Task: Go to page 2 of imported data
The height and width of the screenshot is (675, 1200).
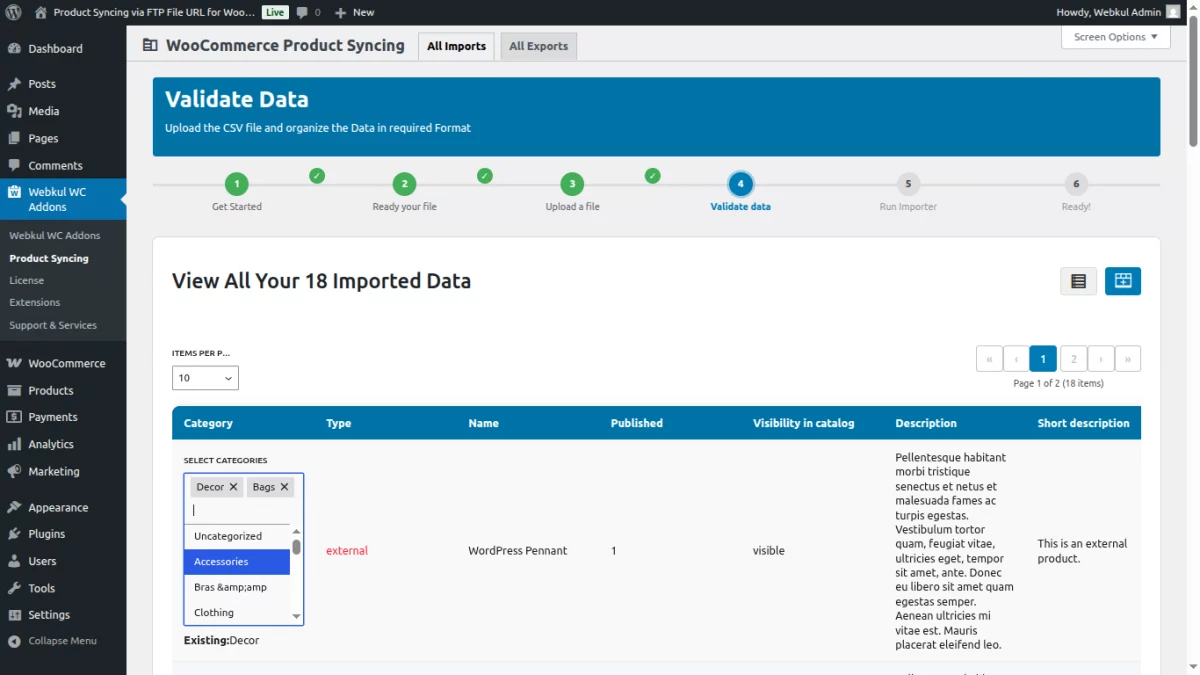Action: tap(1072, 358)
